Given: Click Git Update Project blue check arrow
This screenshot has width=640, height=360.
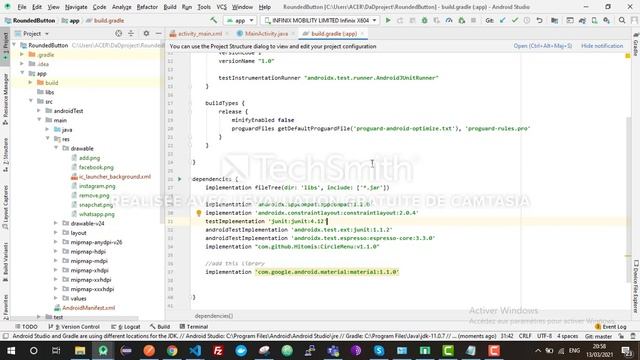Looking at the screenshot, I should [x=502, y=20].
